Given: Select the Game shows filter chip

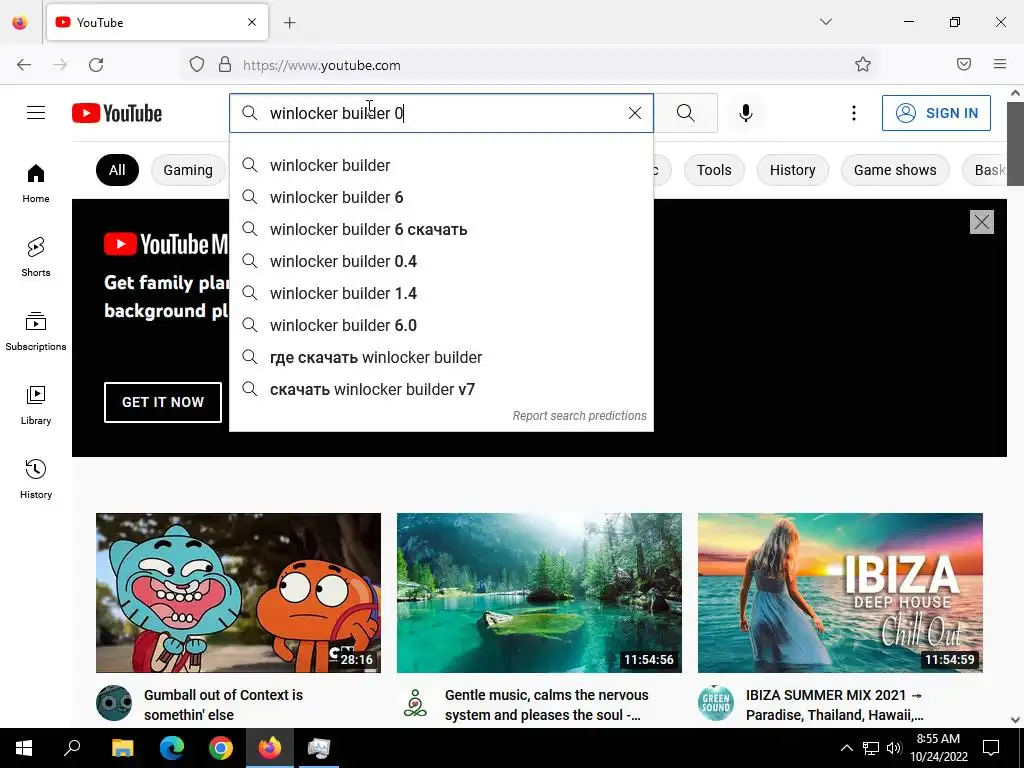Looking at the screenshot, I should pyautogui.click(x=895, y=170).
